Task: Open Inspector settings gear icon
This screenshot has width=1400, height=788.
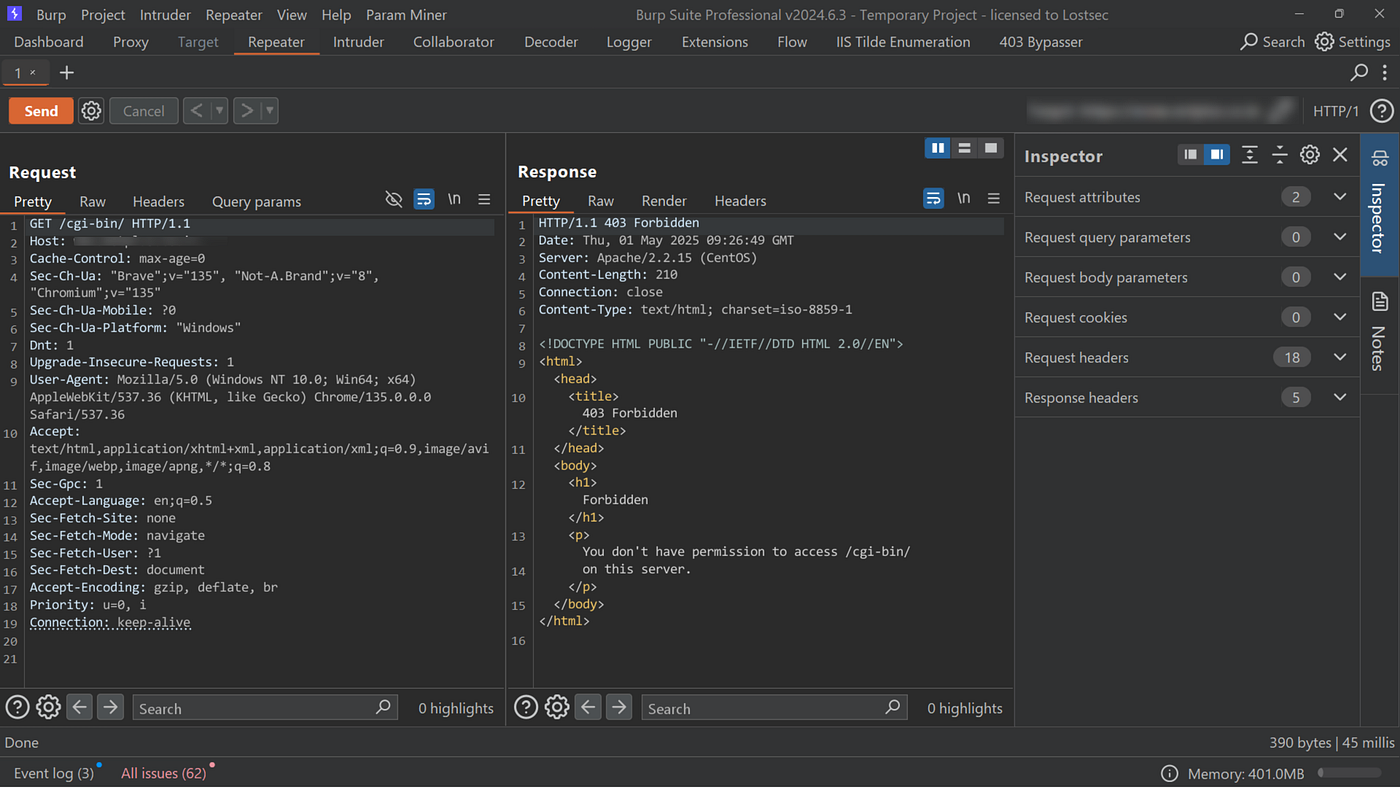Action: coord(1309,155)
